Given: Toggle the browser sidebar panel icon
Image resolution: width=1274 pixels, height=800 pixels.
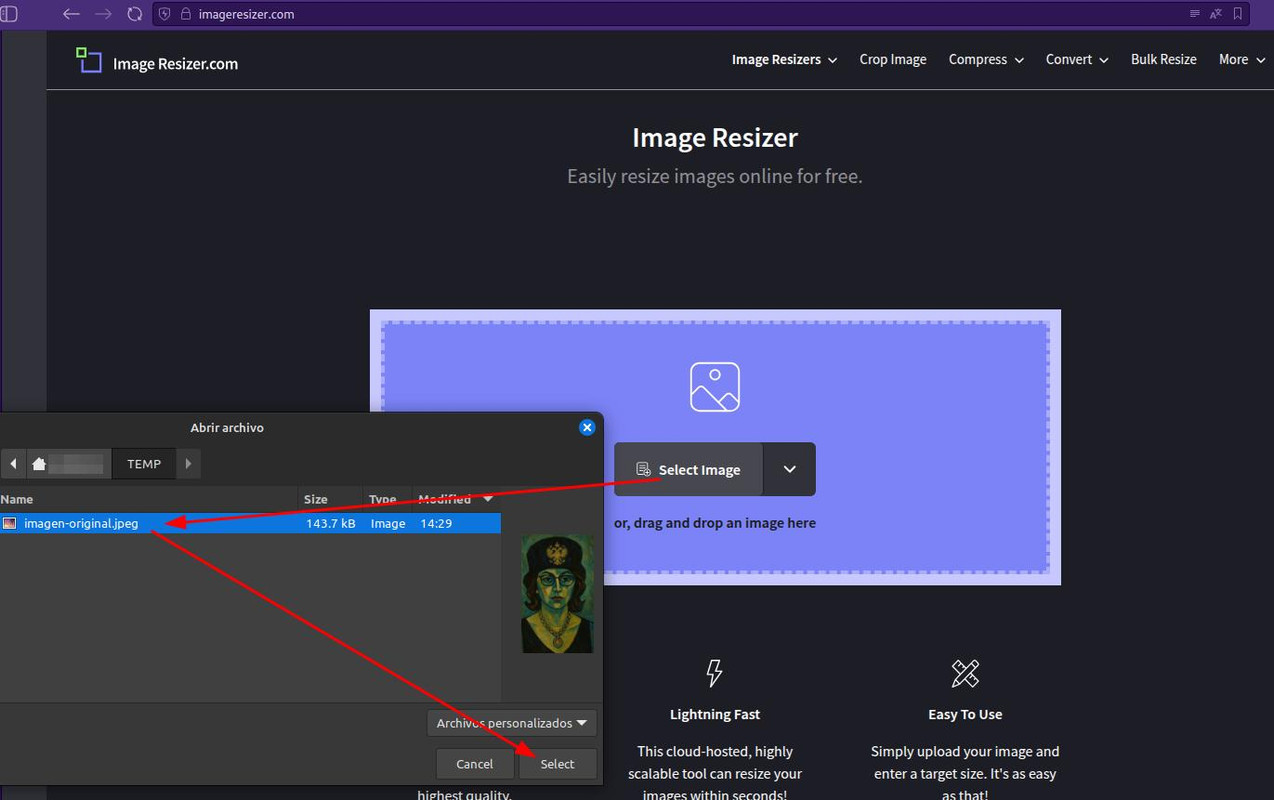Looking at the screenshot, I should click(x=8, y=14).
